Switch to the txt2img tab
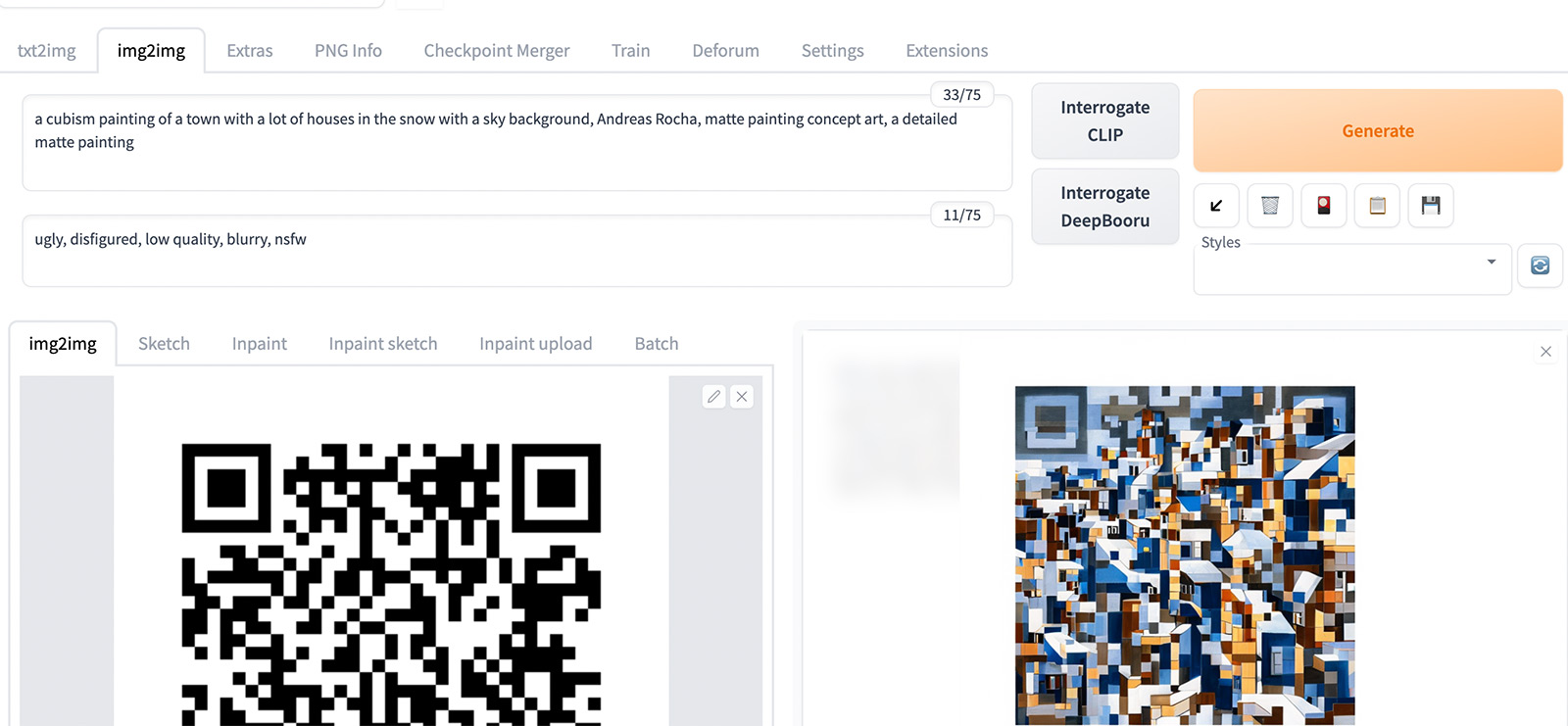The width and height of the screenshot is (1568, 726). [x=47, y=51]
